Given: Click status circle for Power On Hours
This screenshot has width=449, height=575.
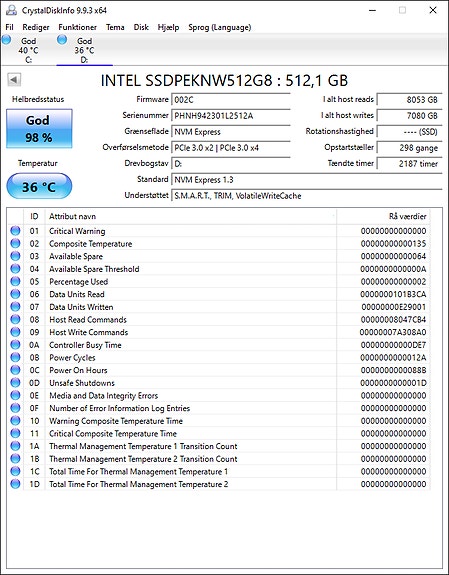Looking at the screenshot, I should [x=15, y=370].
